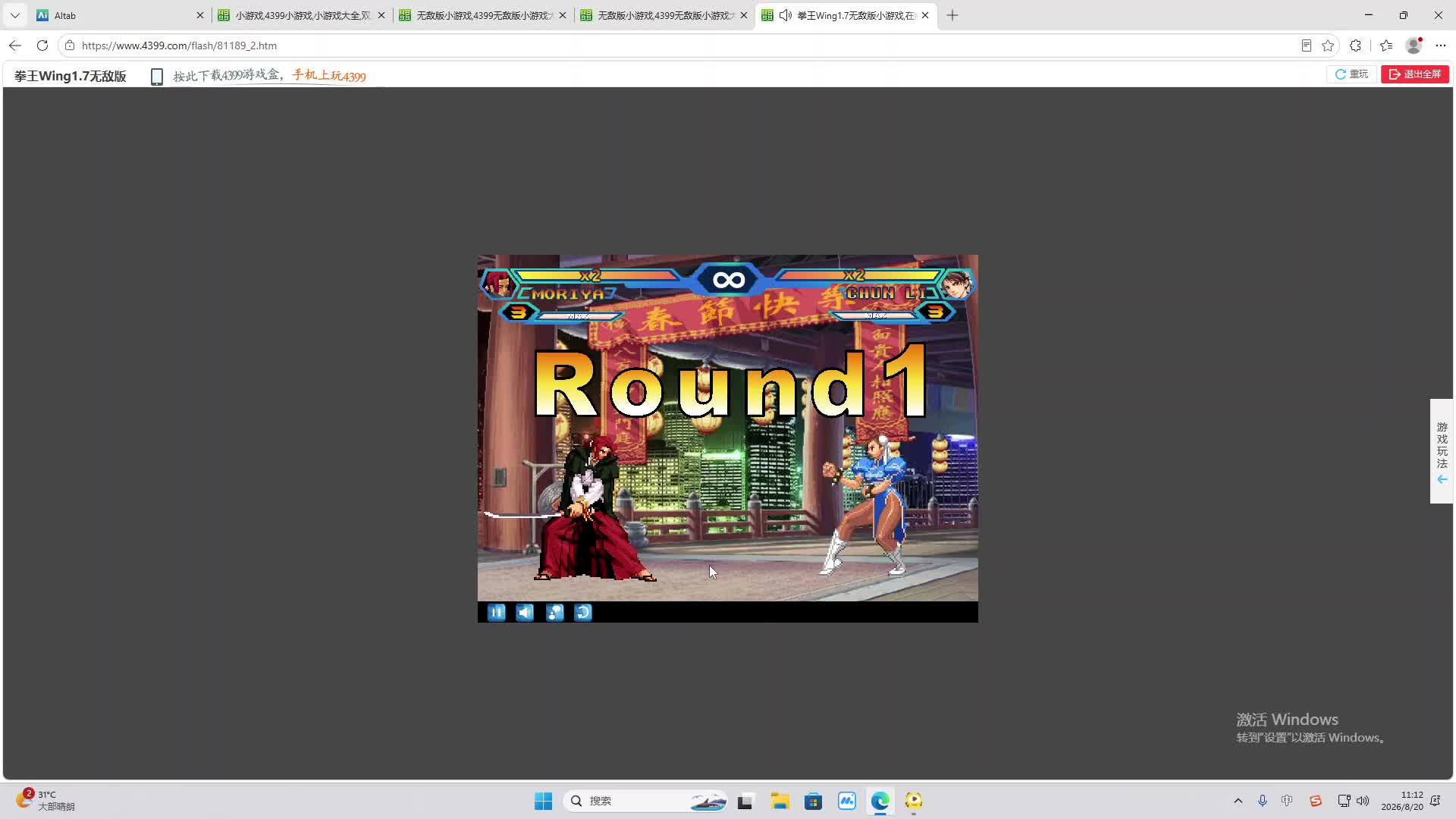
Task: Close the Altab tab
Action: click(x=200, y=15)
